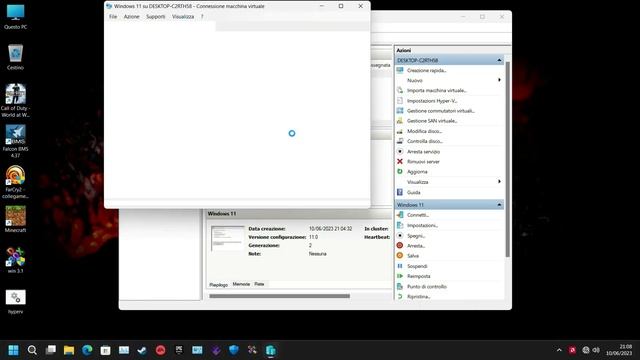Select Call of Duty World at War shortcut
This screenshot has width=640, height=360.
click(16, 100)
